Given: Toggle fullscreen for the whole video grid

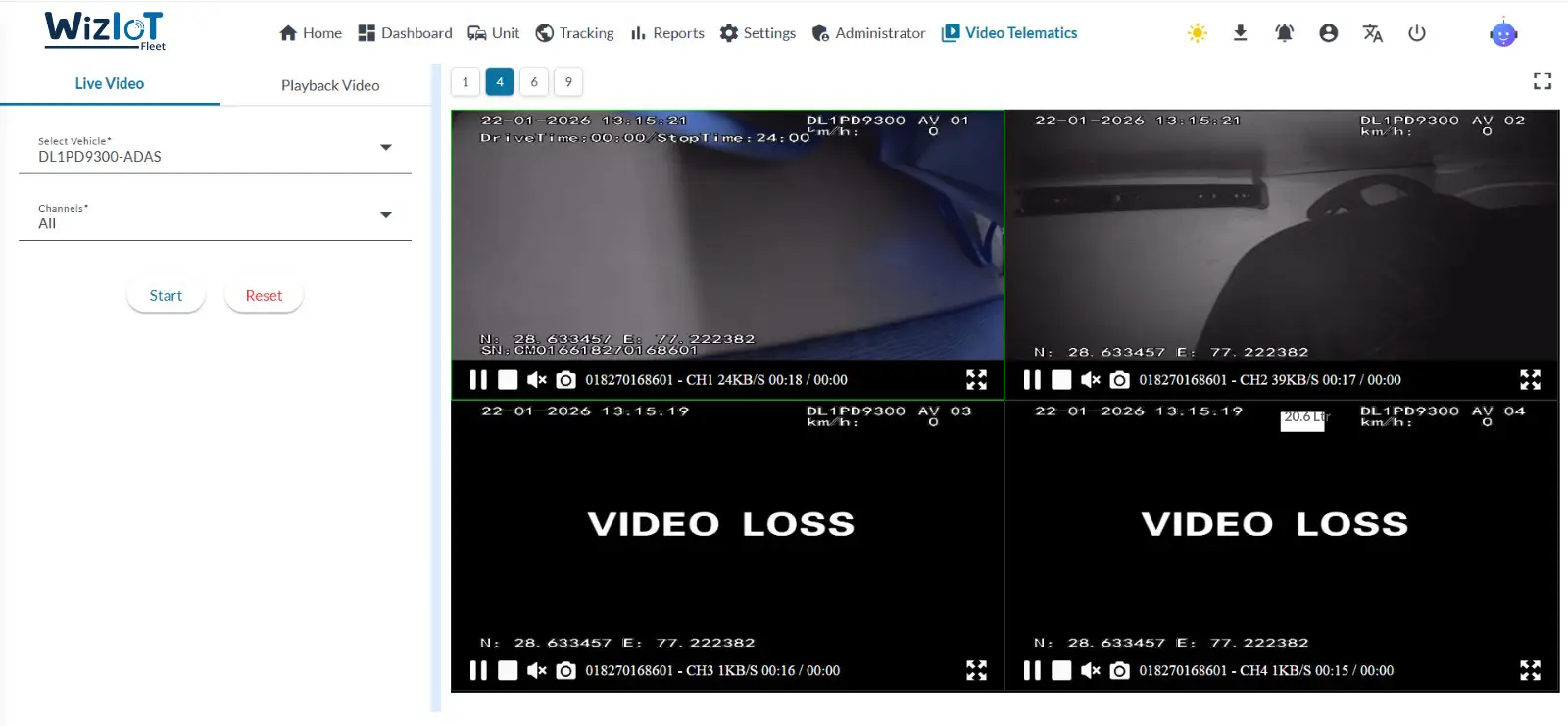Looking at the screenshot, I should click(1542, 81).
